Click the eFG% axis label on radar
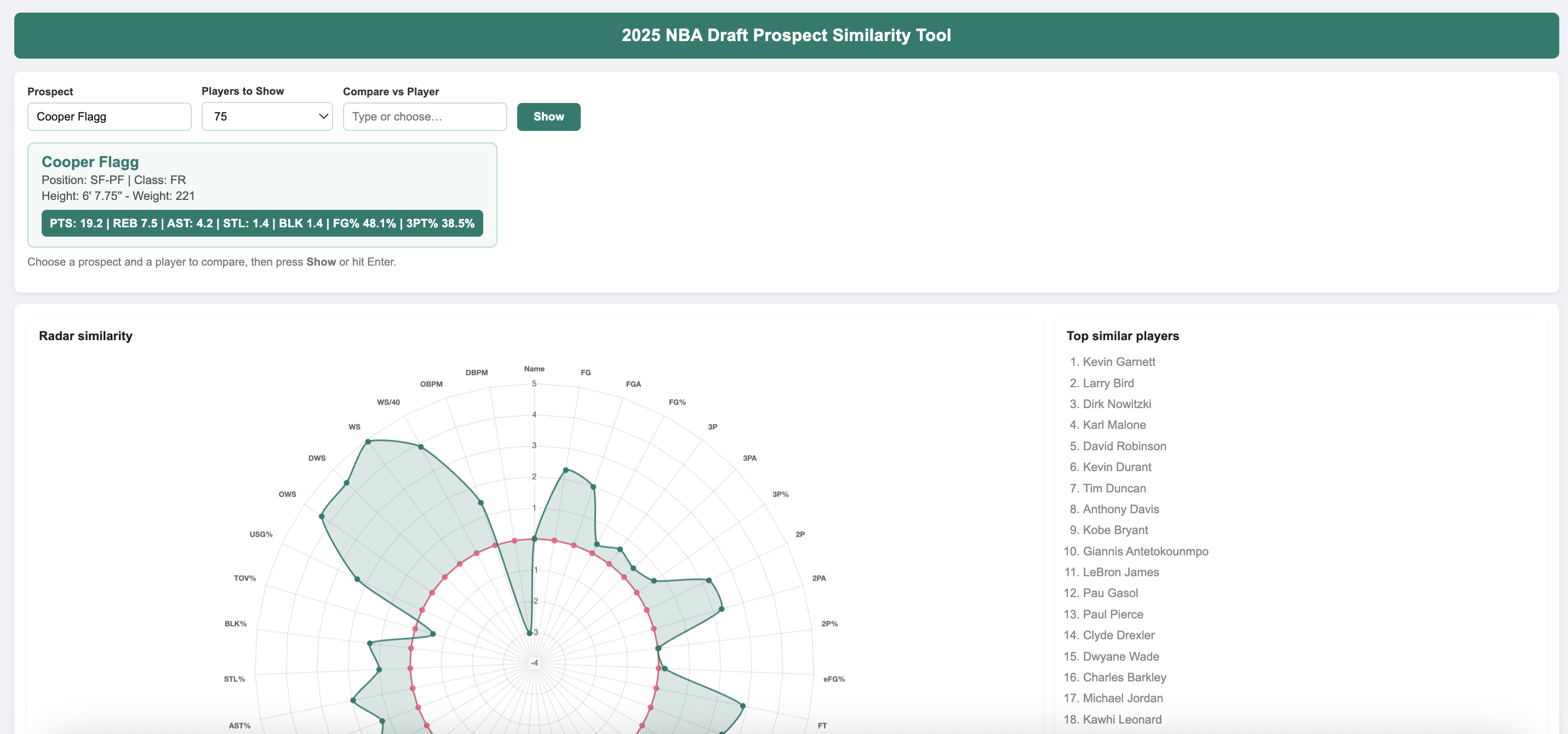This screenshot has height=734, width=1568. [834, 679]
